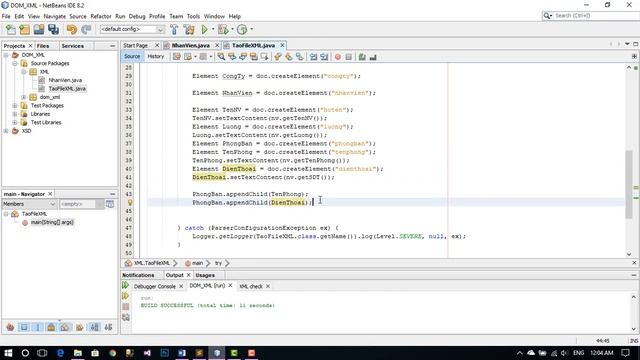Run the project with green play icon
The image size is (640, 360).
click(x=204, y=29)
